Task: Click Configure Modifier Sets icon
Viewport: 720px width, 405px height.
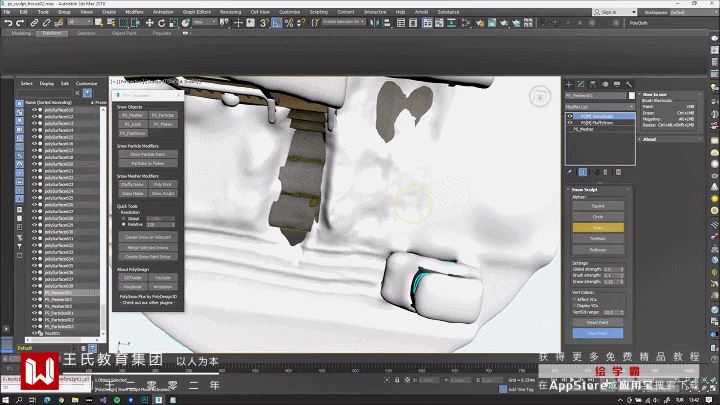Action: (619, 172)
